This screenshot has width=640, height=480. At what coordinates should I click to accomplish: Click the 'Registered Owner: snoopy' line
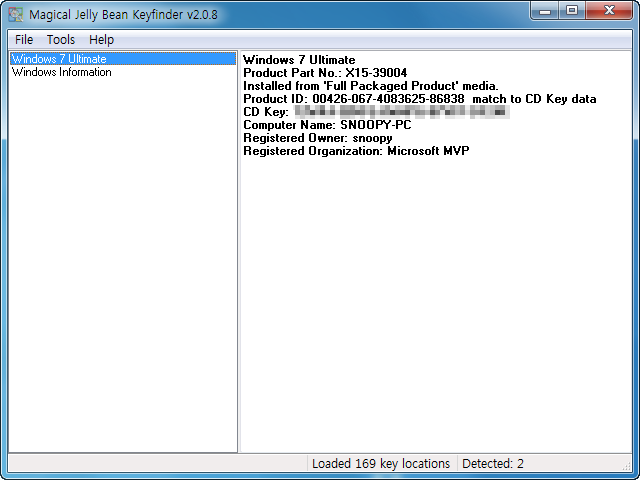[318, 138]
